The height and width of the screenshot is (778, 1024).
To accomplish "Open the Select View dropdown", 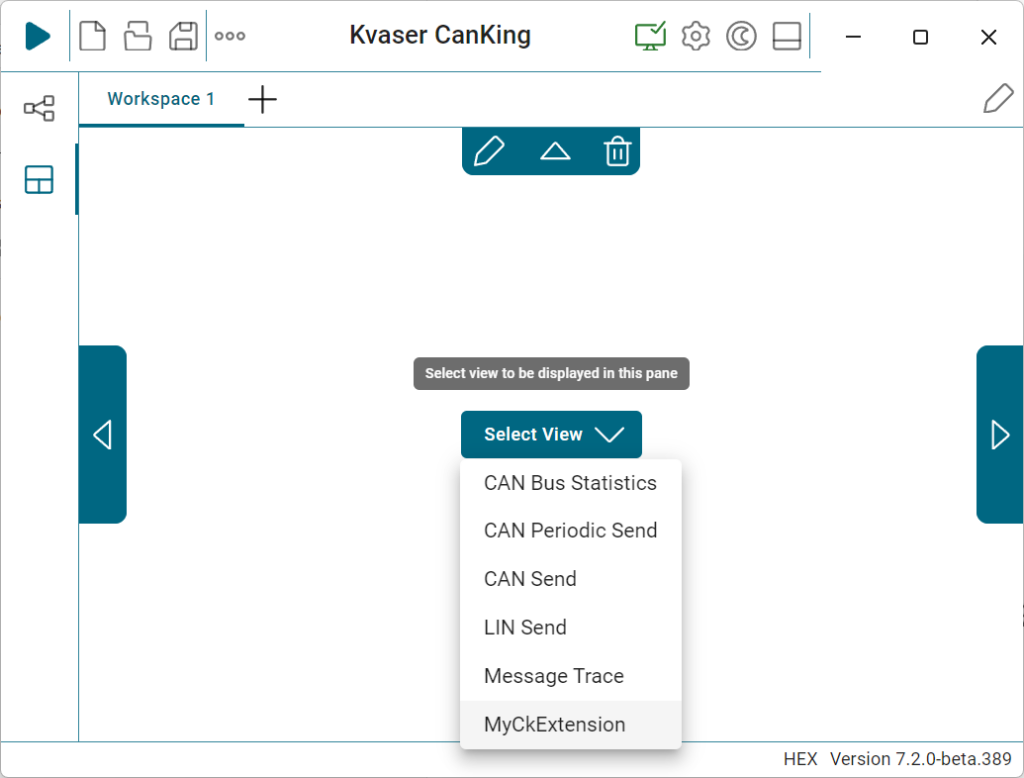I will 551,434.
